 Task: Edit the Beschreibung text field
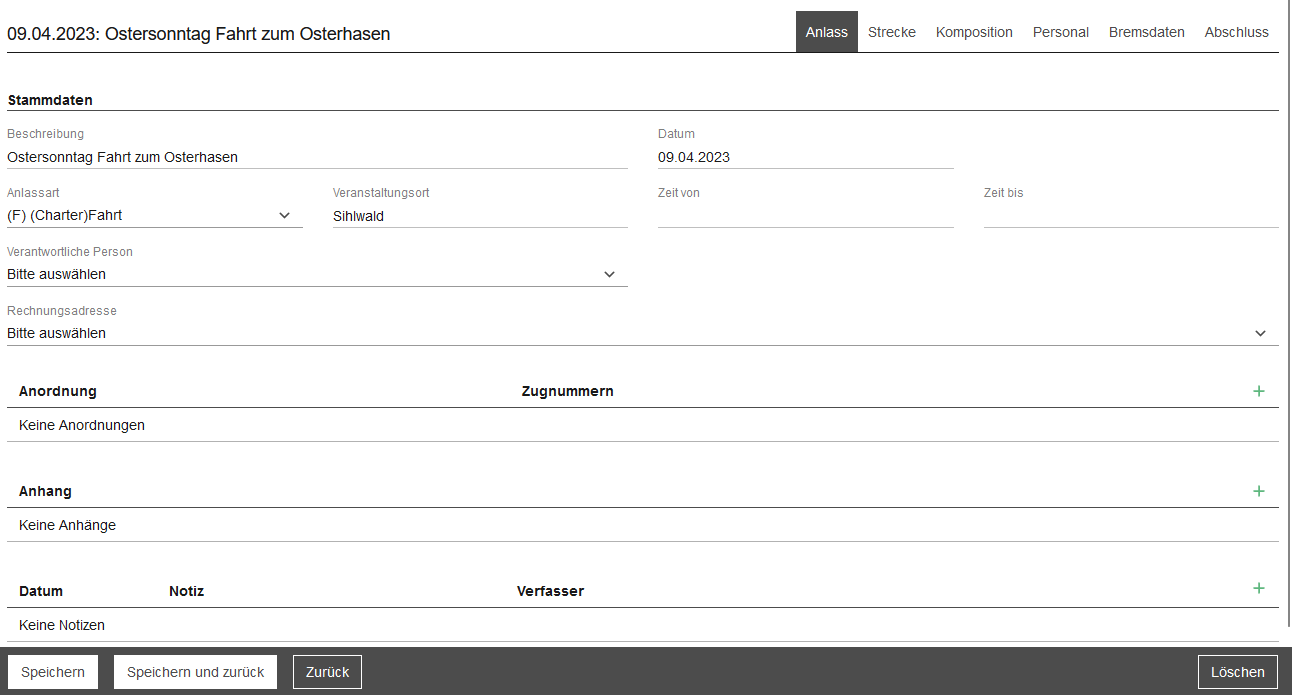coord(317,157)
